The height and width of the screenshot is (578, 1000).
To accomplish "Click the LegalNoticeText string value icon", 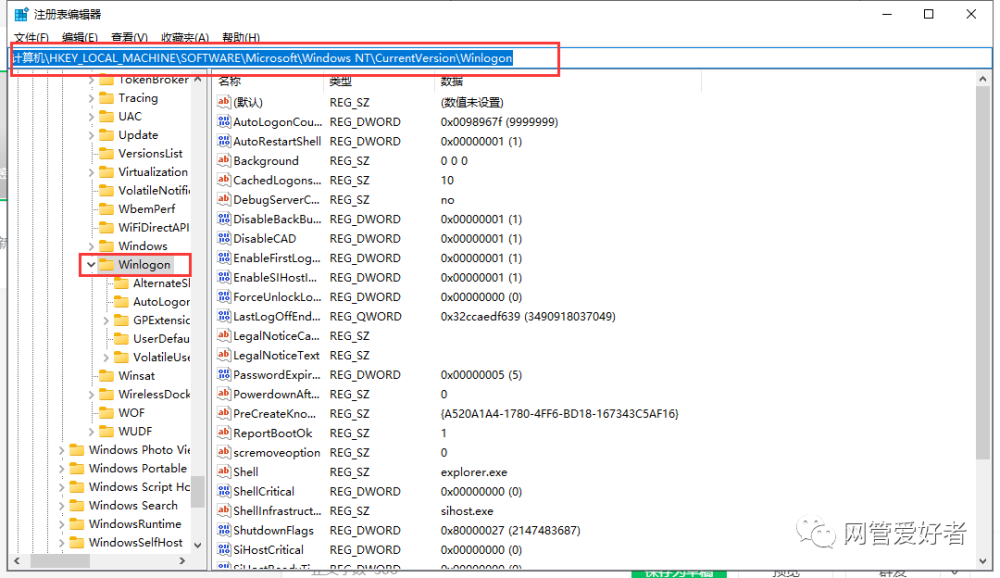I will (223, 355).
